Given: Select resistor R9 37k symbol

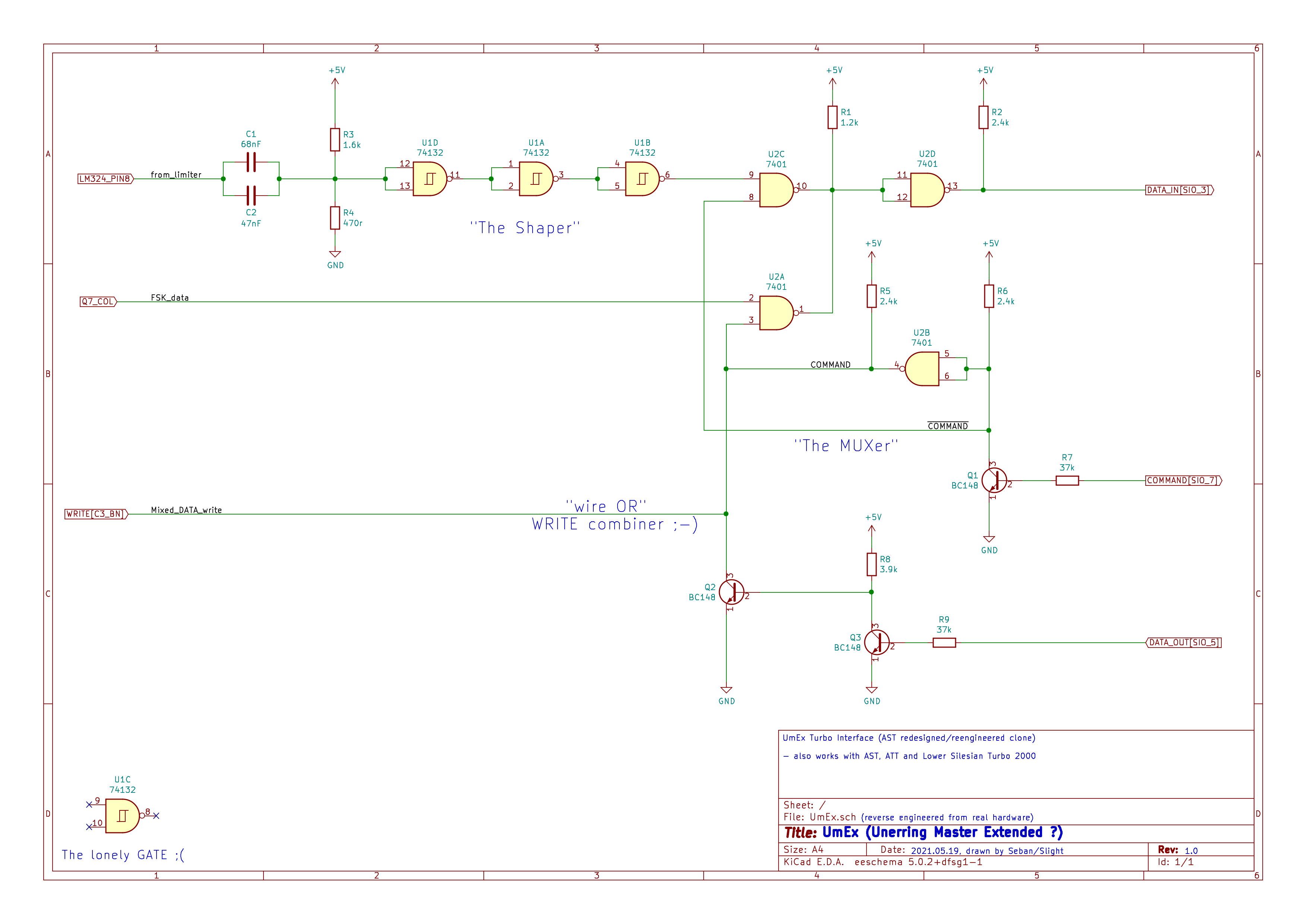Looking at the screenshot, I should 944,642.
